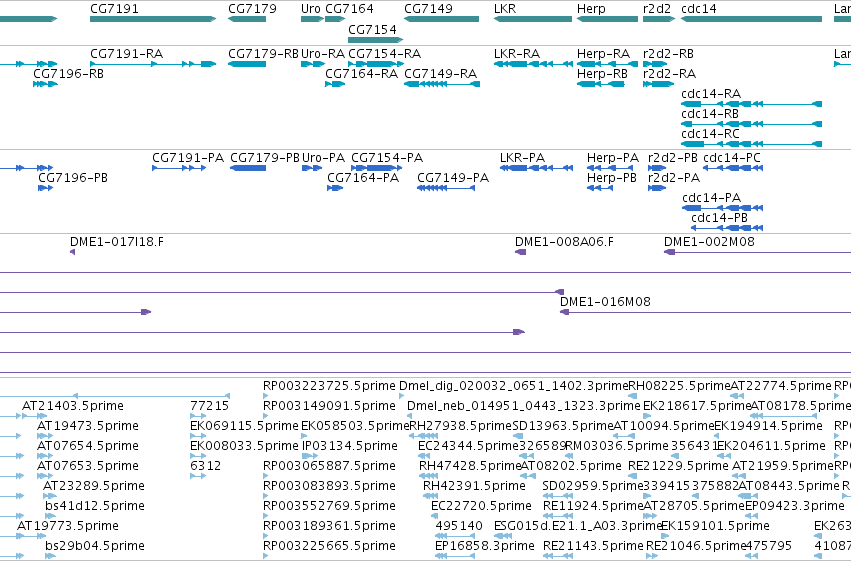
Task: Select the cdc14-RA transcript label
Action: point(711,94)
